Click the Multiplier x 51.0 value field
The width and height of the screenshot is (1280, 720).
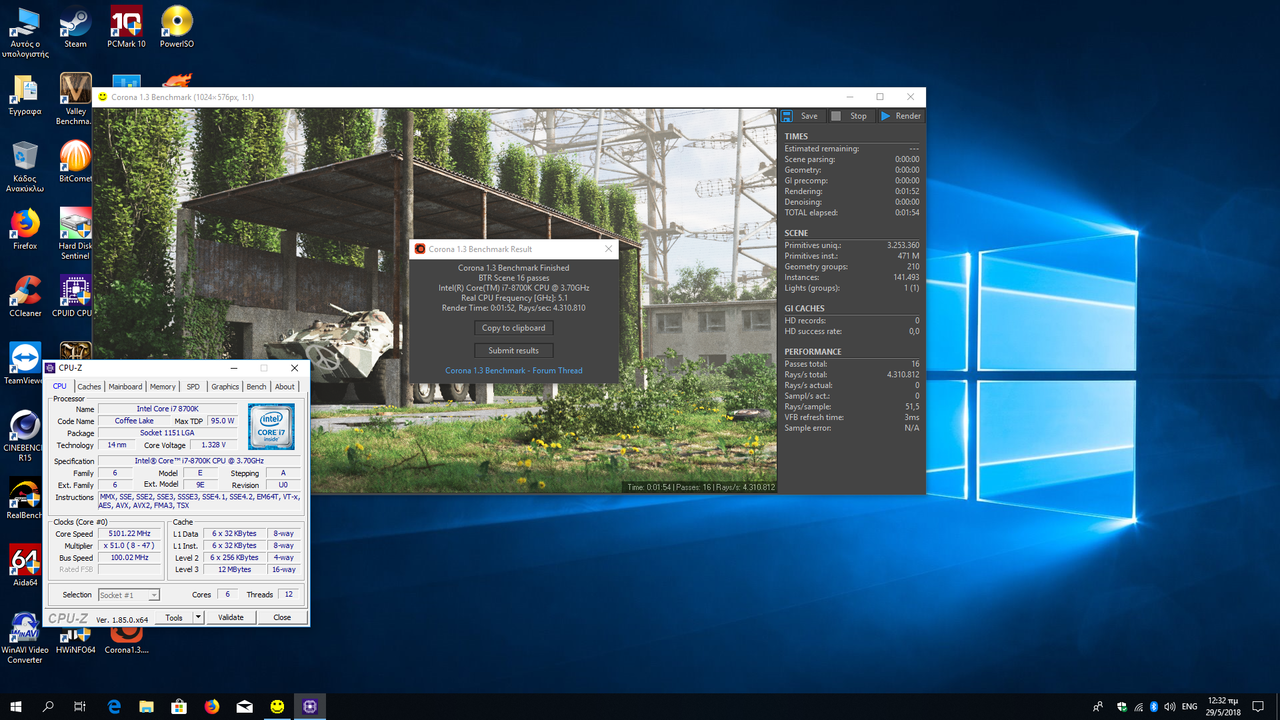point(128,546)
